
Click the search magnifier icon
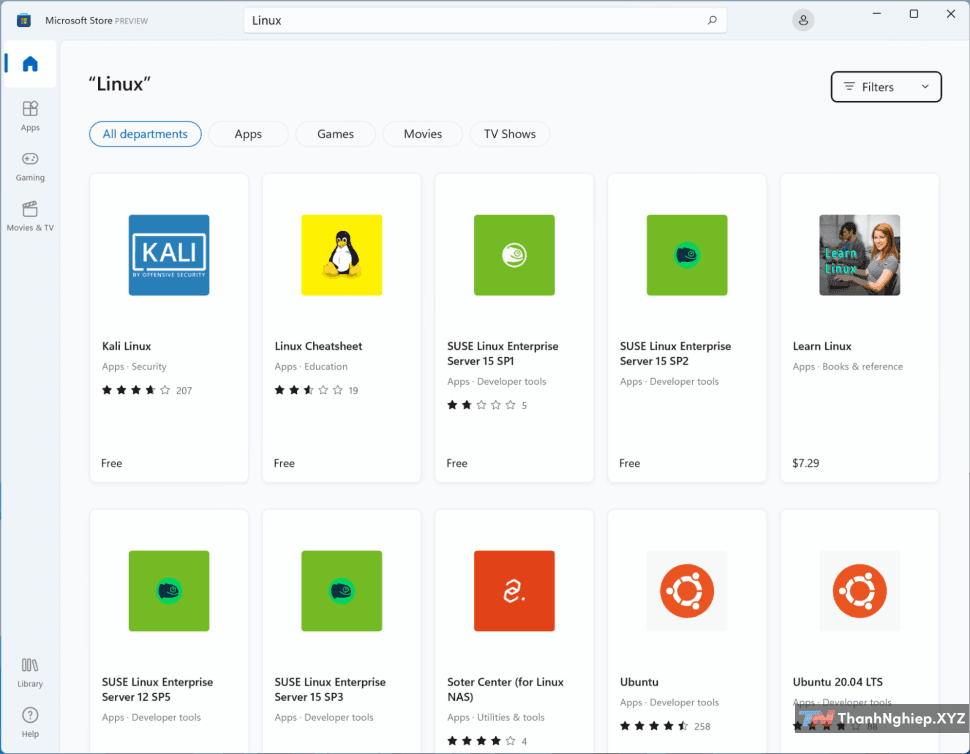(x=712, y=20)
